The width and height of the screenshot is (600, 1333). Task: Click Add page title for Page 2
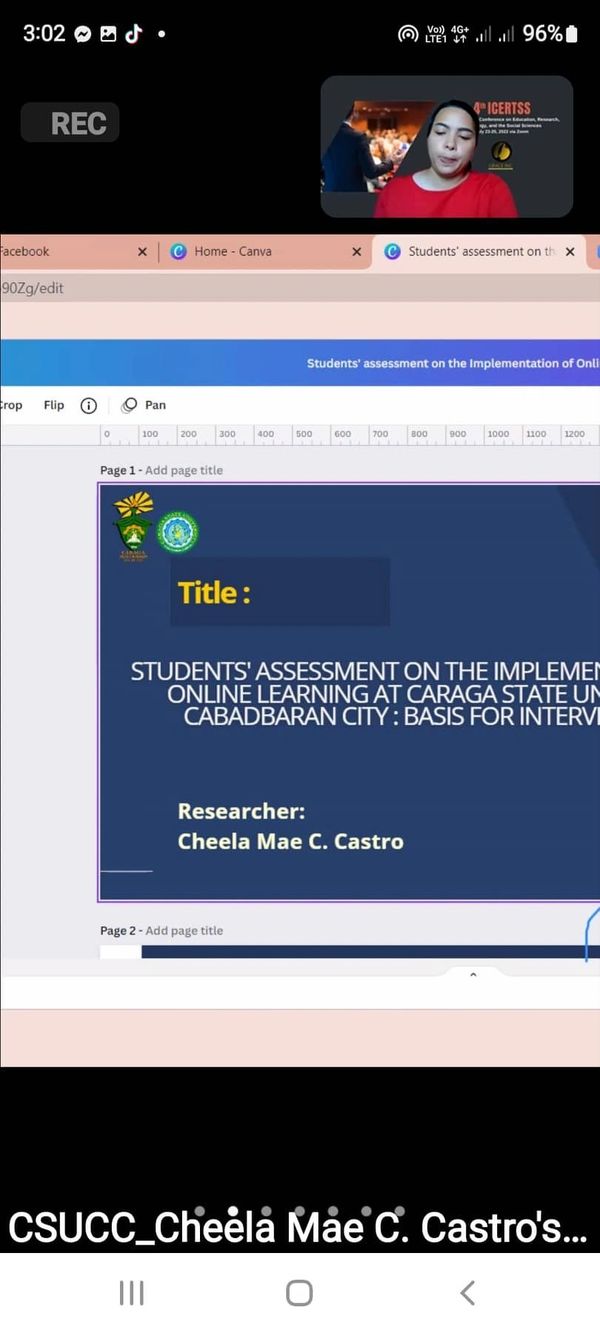point(184,931)
